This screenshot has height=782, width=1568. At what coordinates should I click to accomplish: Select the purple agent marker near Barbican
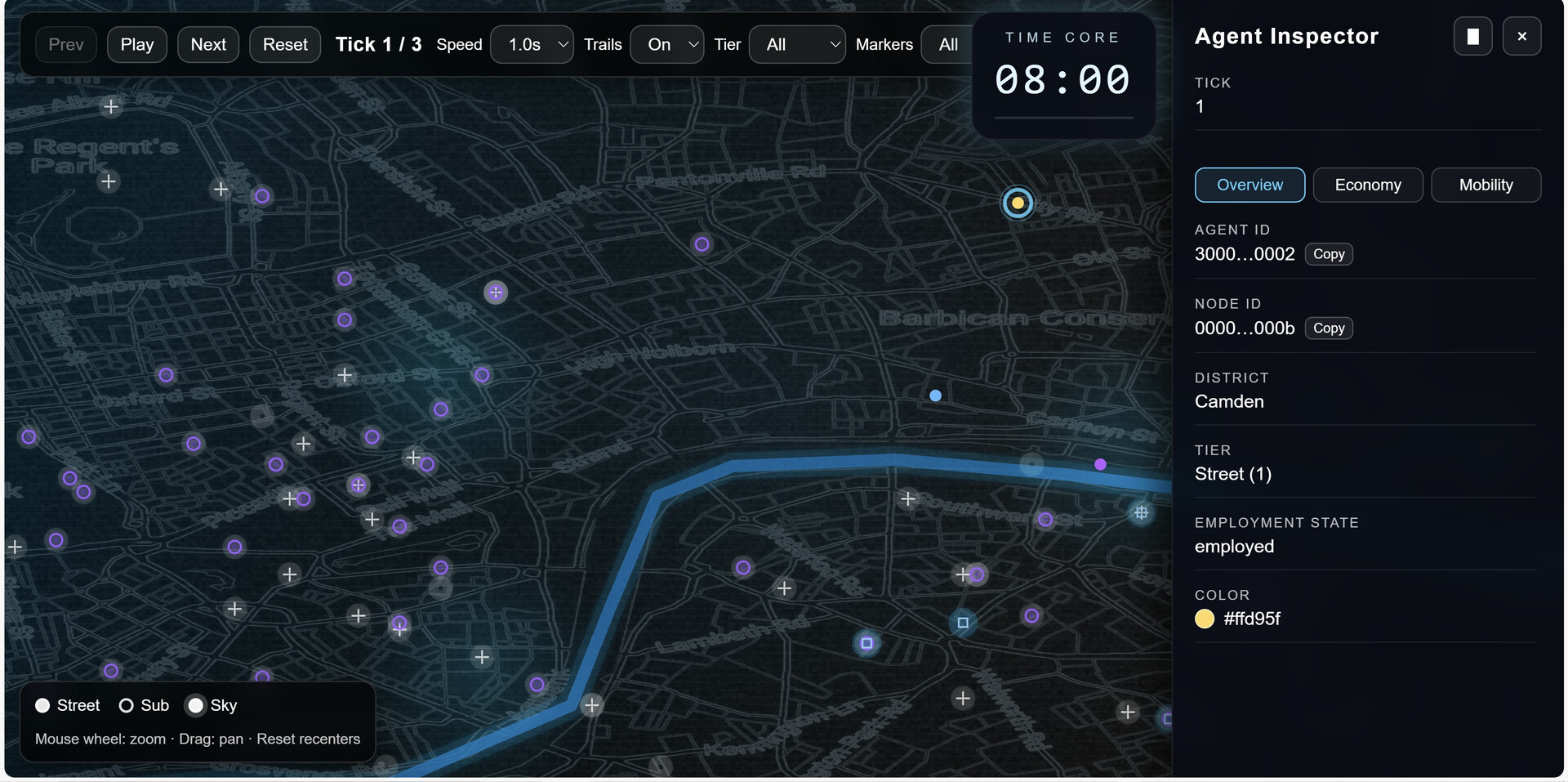pyautogui.click(x=701, y=244)
